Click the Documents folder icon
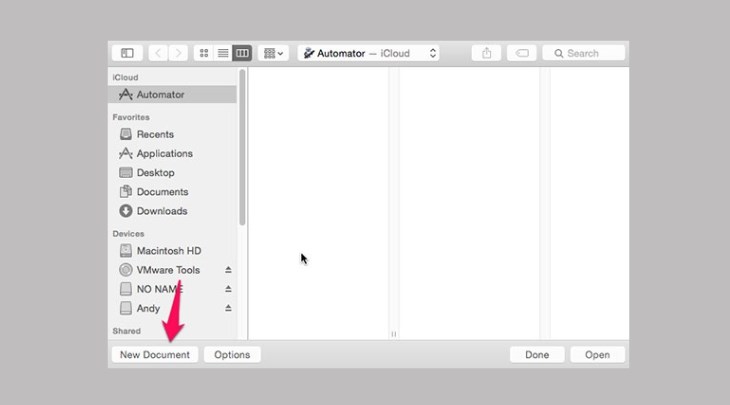 tap(126, 192)
